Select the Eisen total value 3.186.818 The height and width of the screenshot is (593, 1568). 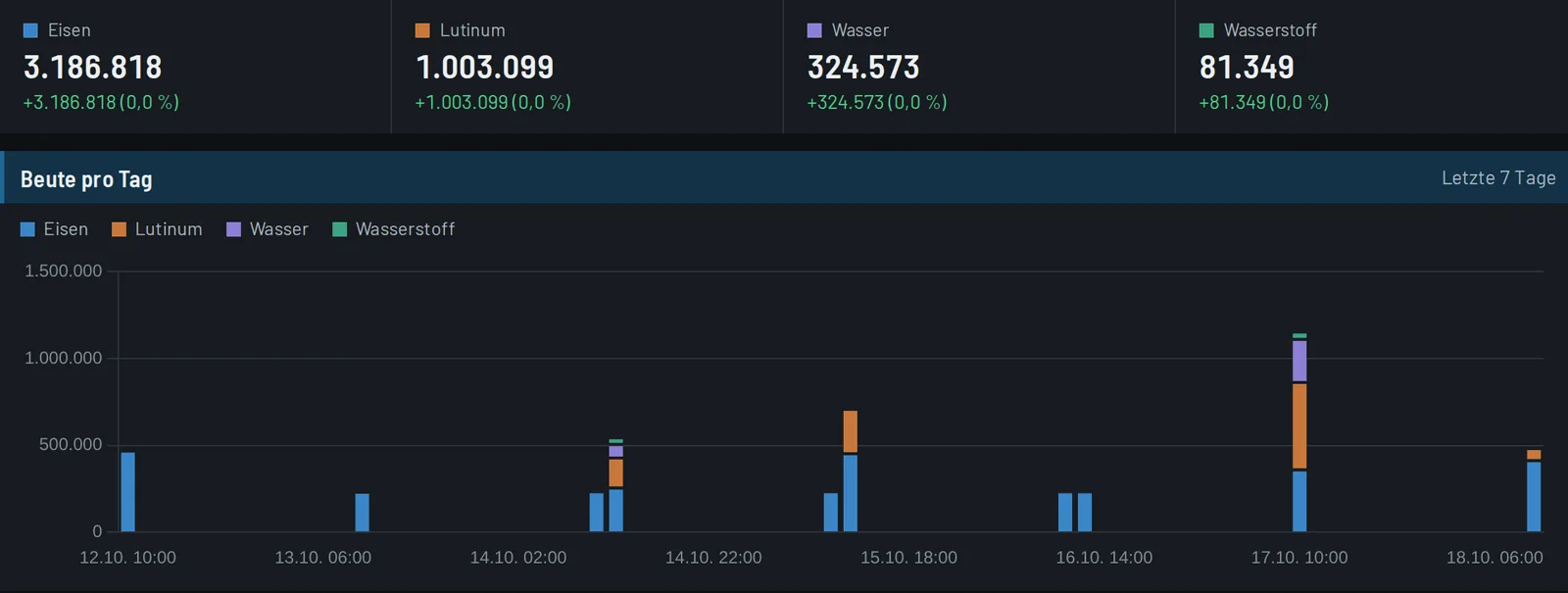(x=93, y=67)
